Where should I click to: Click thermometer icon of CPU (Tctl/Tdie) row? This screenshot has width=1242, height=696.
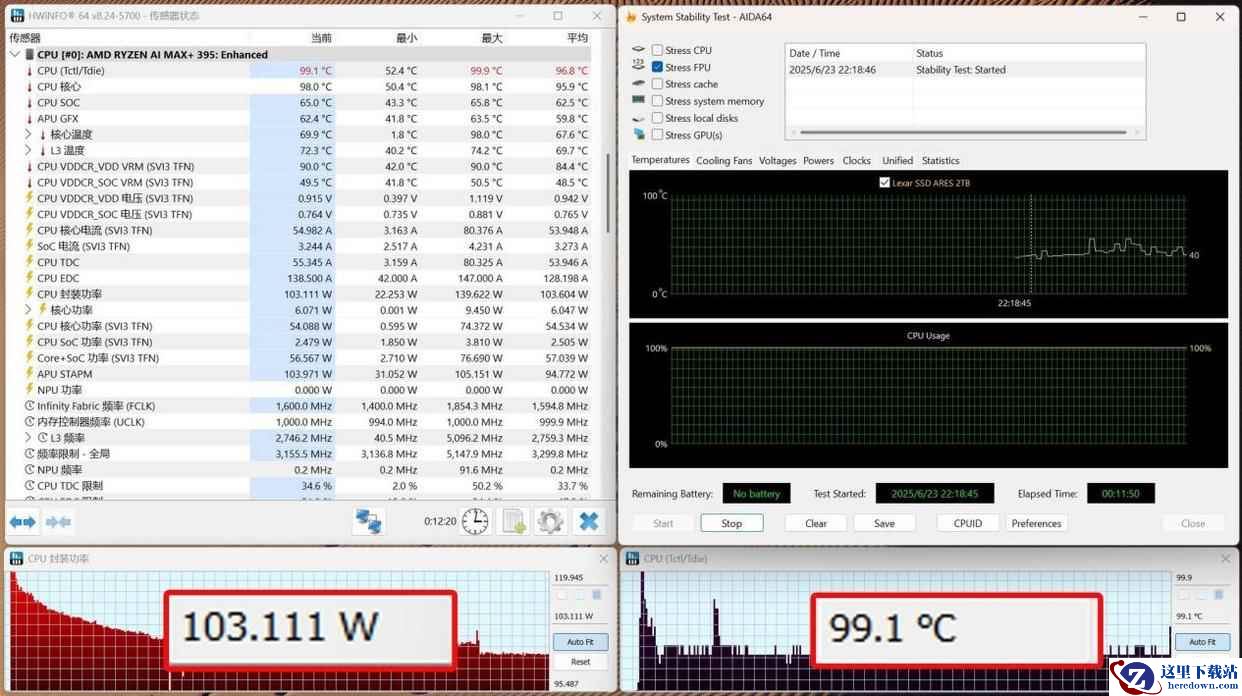(29, 71)
